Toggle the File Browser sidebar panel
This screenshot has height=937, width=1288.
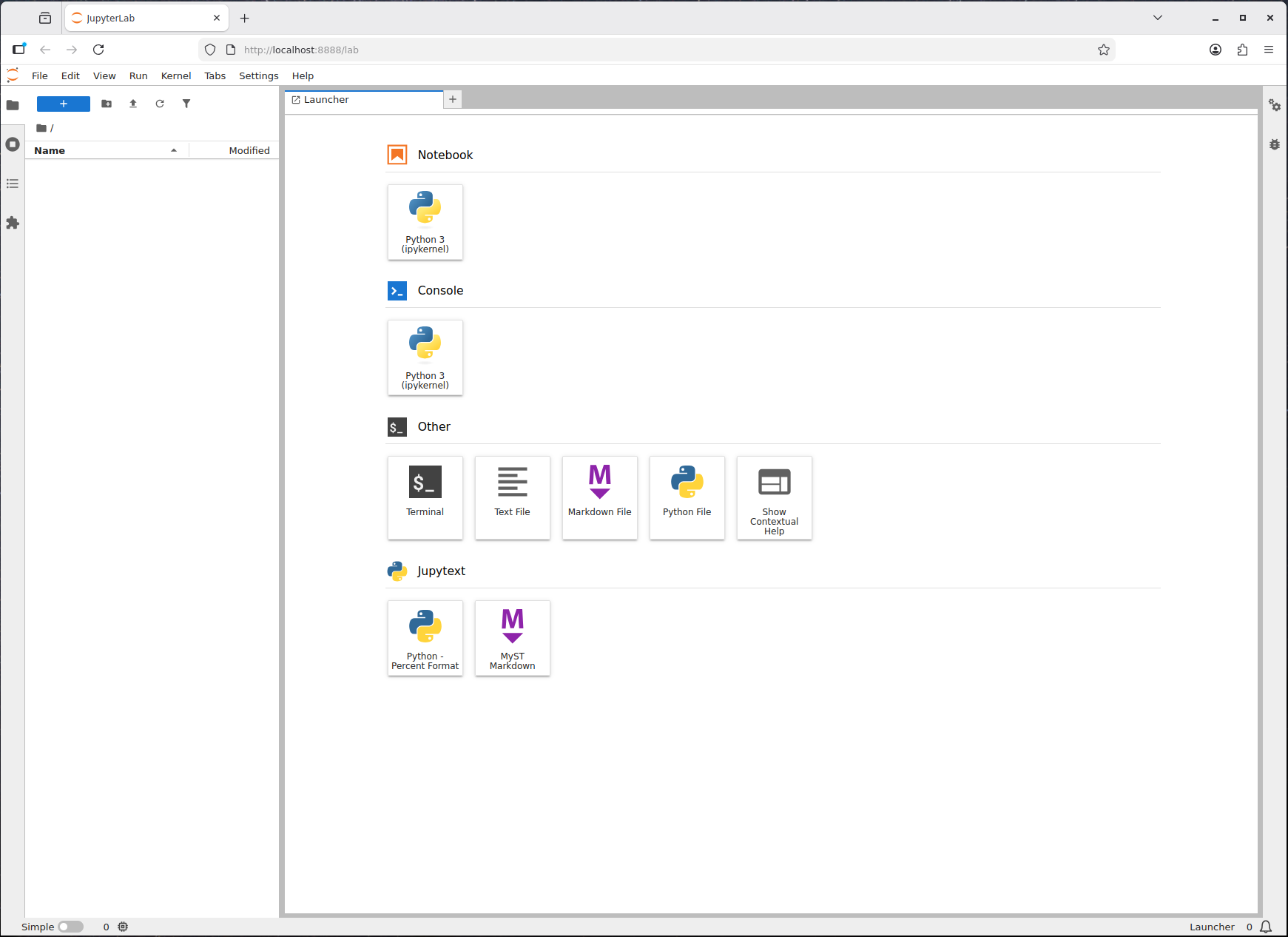point(13,105)
